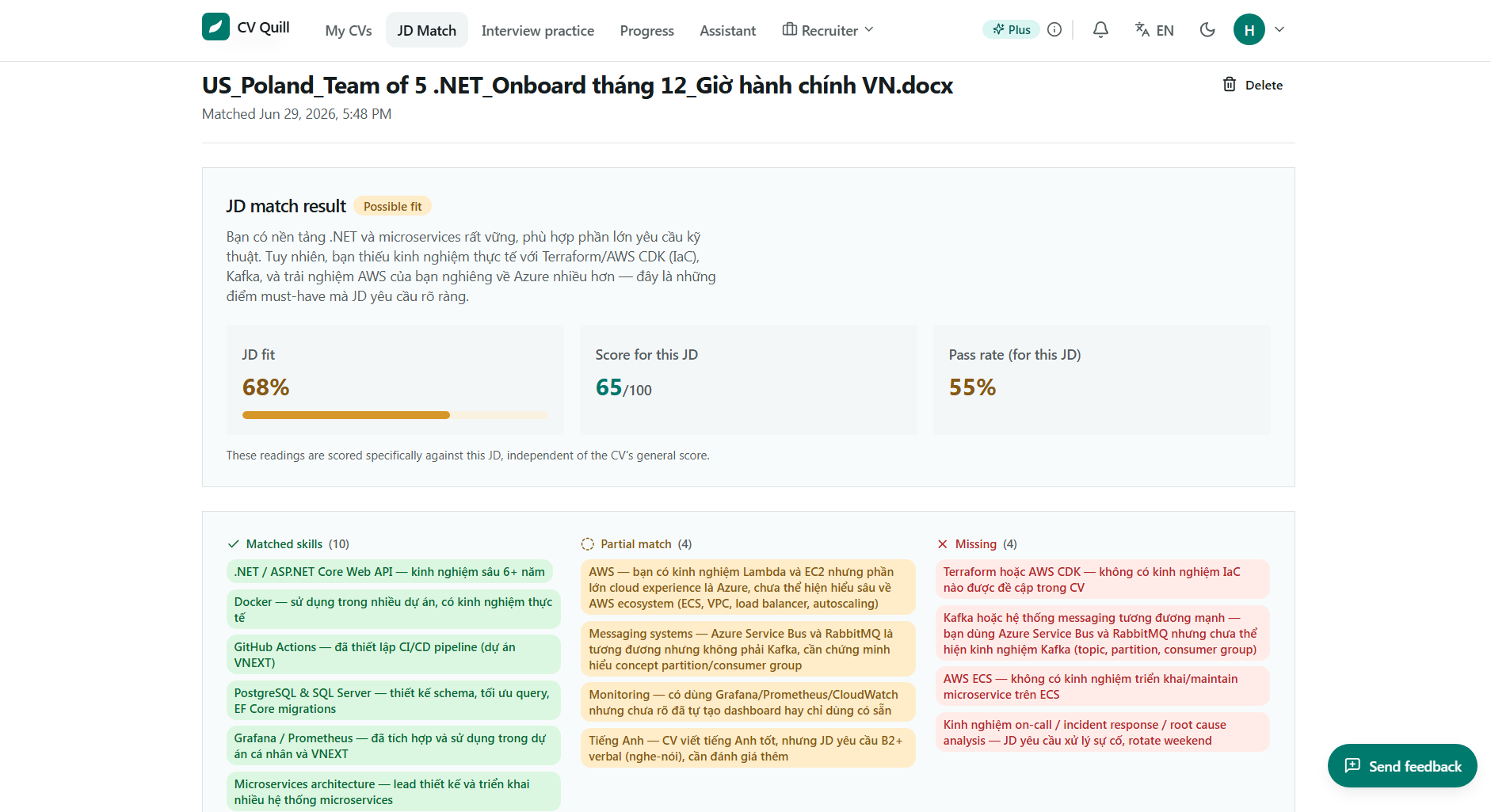This screenshot has width=1491, height=812.
Task: Click the 68% JD fit value
Action: [266, 387]
